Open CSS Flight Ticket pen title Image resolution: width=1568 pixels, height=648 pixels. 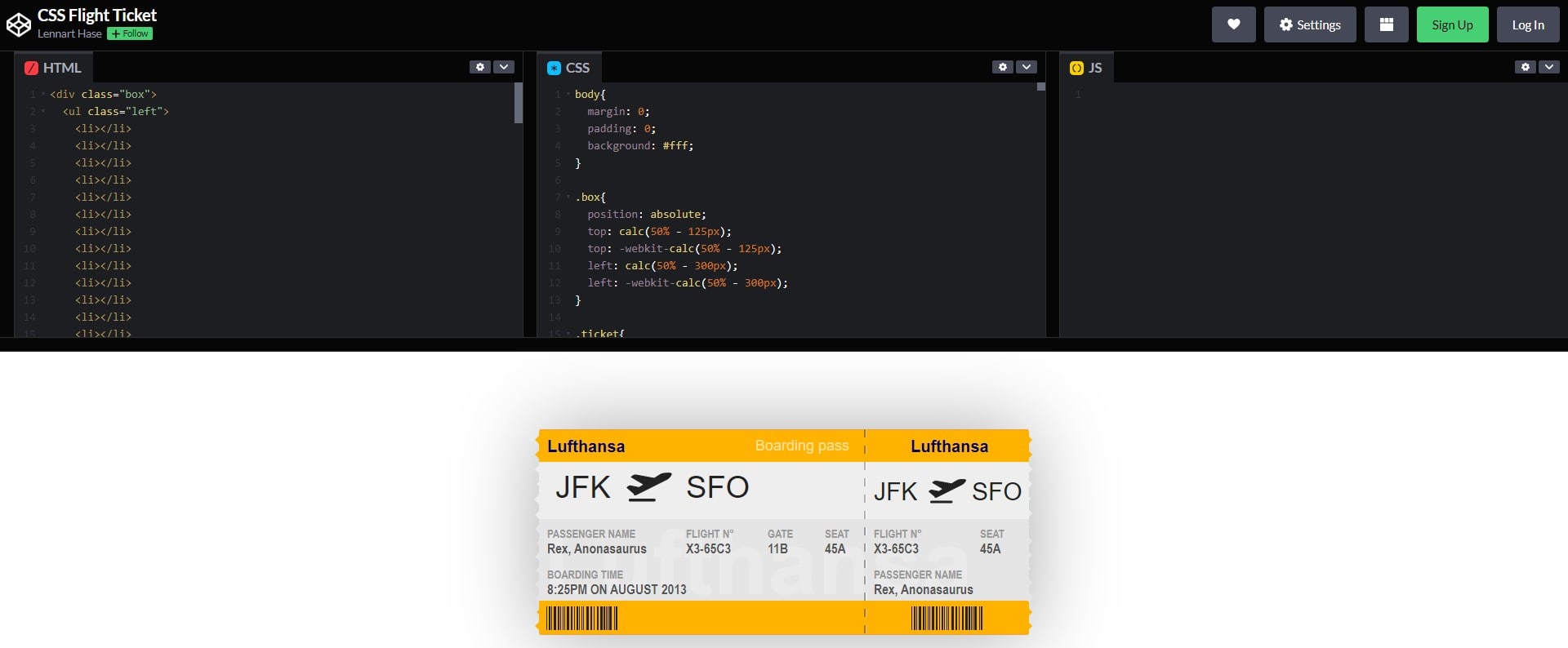97,15
